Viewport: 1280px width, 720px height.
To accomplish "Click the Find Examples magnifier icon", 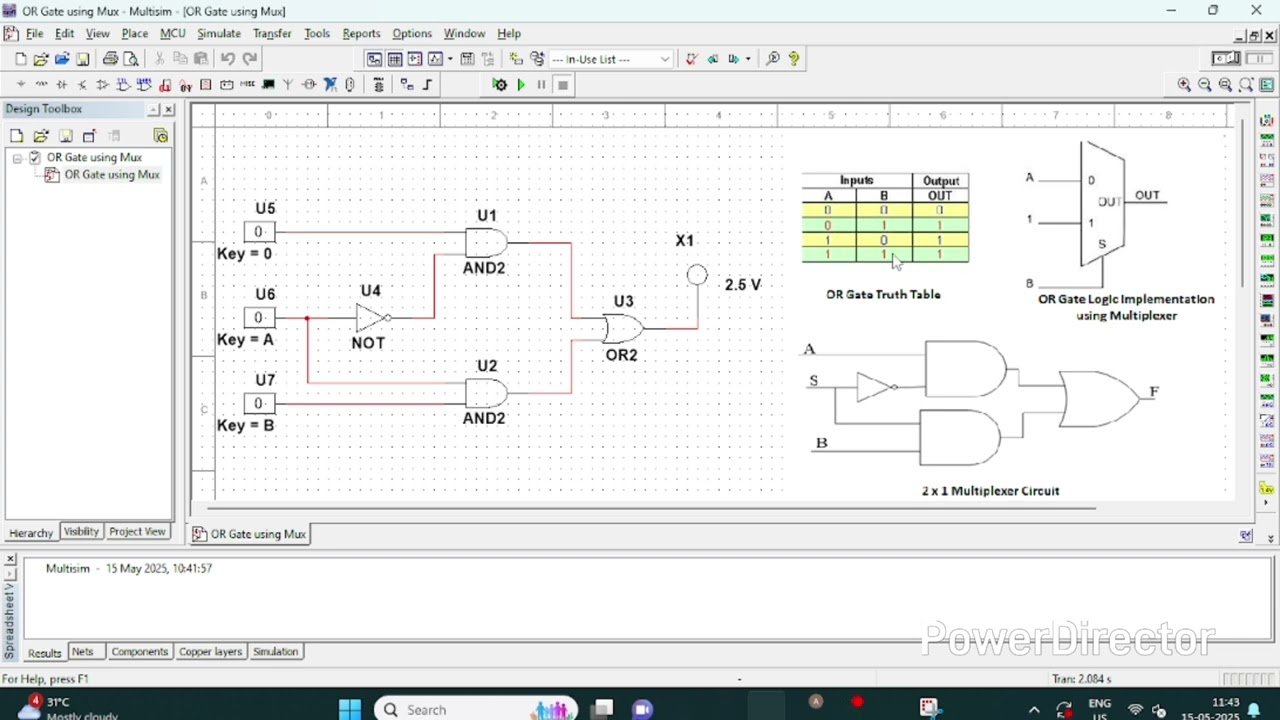I will click(773, 59).
